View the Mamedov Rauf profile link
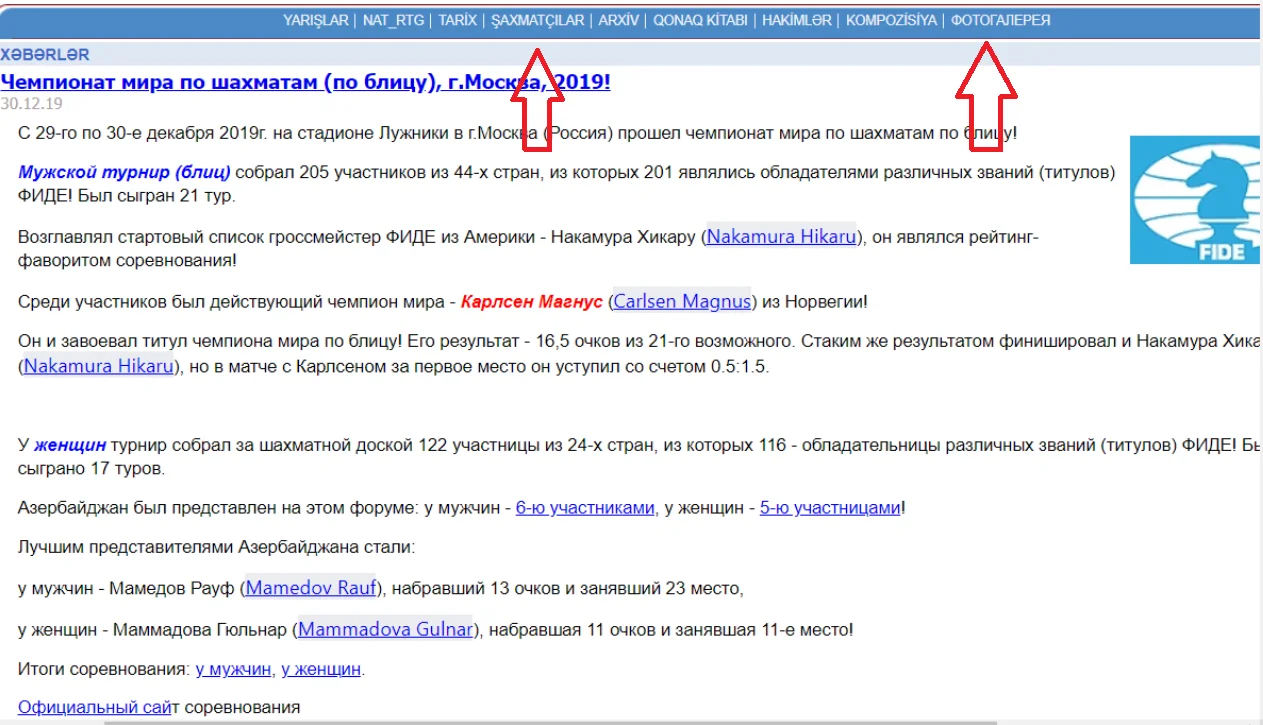 pyautogui.click(x=311, y=587)
